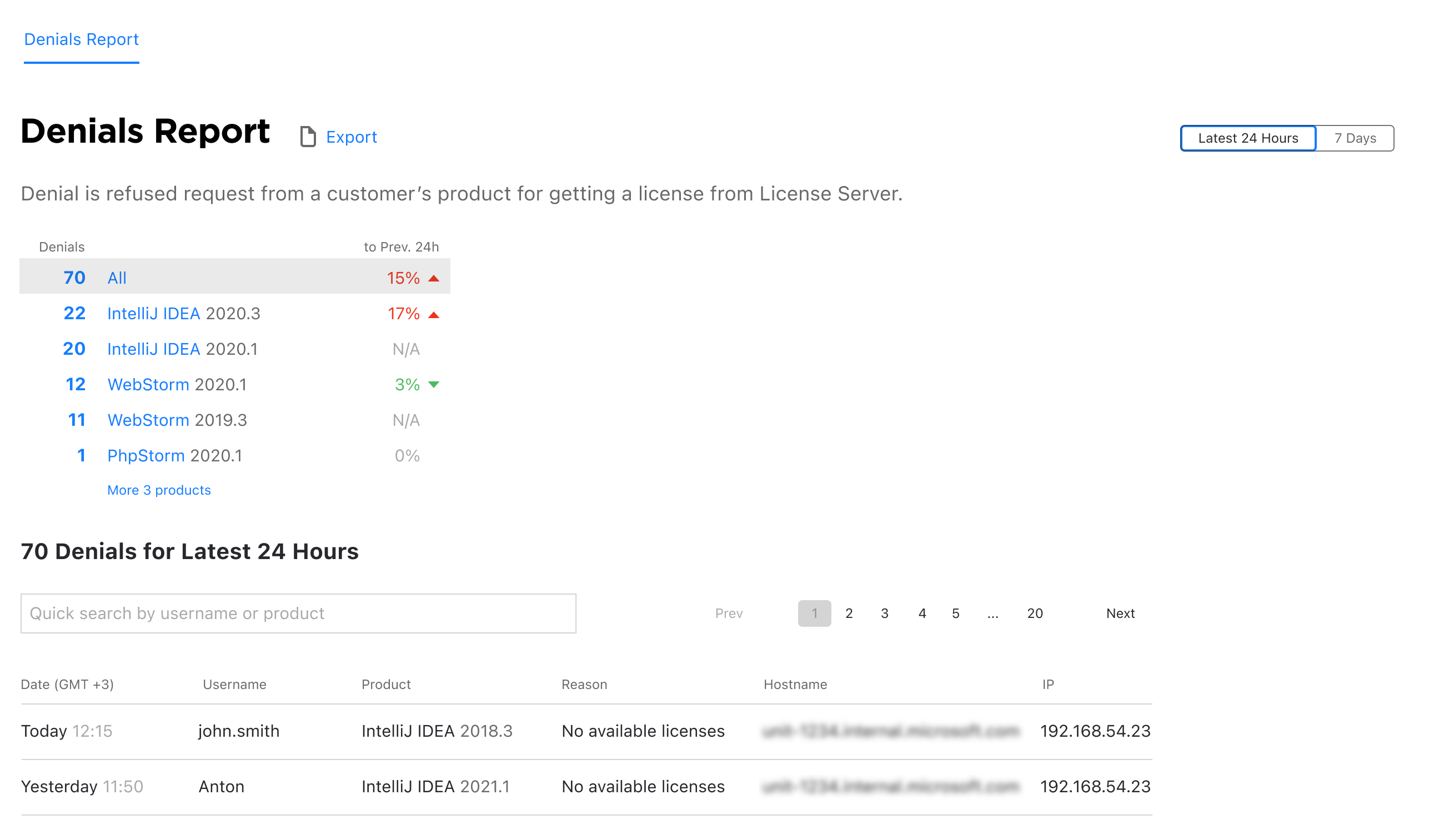
Task: Click the red up arrow beside 15%
Action: pyautogui.click(x=434, y=279)
